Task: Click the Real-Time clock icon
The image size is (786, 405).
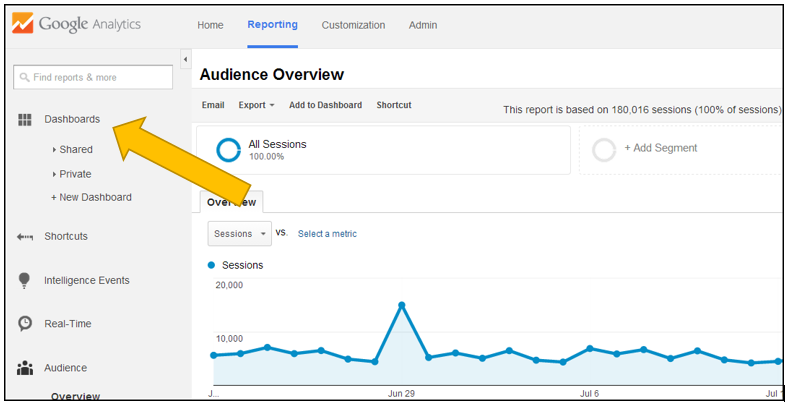Action: pos(25,324)
